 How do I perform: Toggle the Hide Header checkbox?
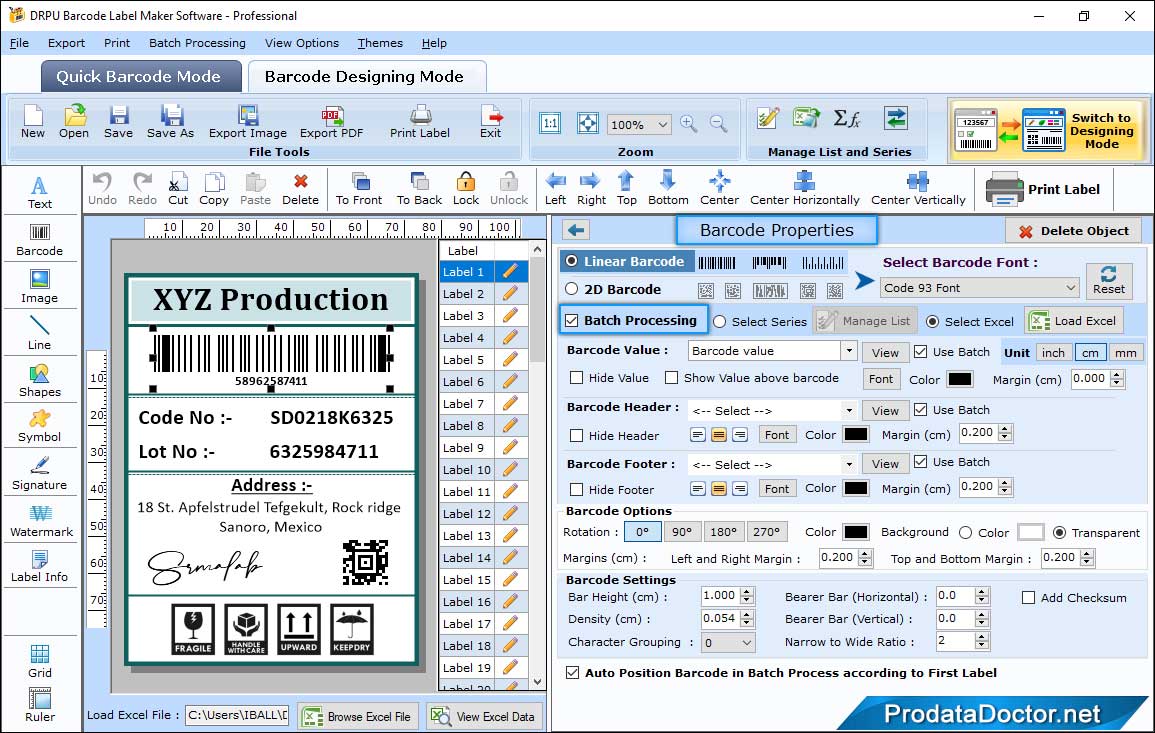[x=577, y=436]
